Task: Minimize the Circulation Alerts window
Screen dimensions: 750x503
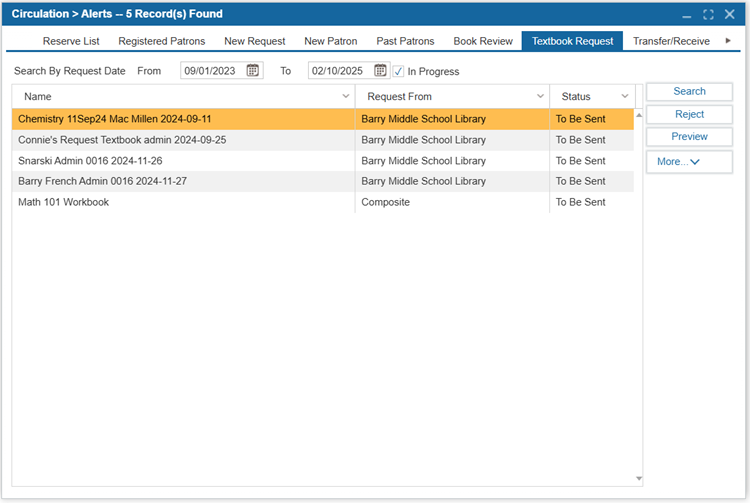Action: [x=687, y=15]
